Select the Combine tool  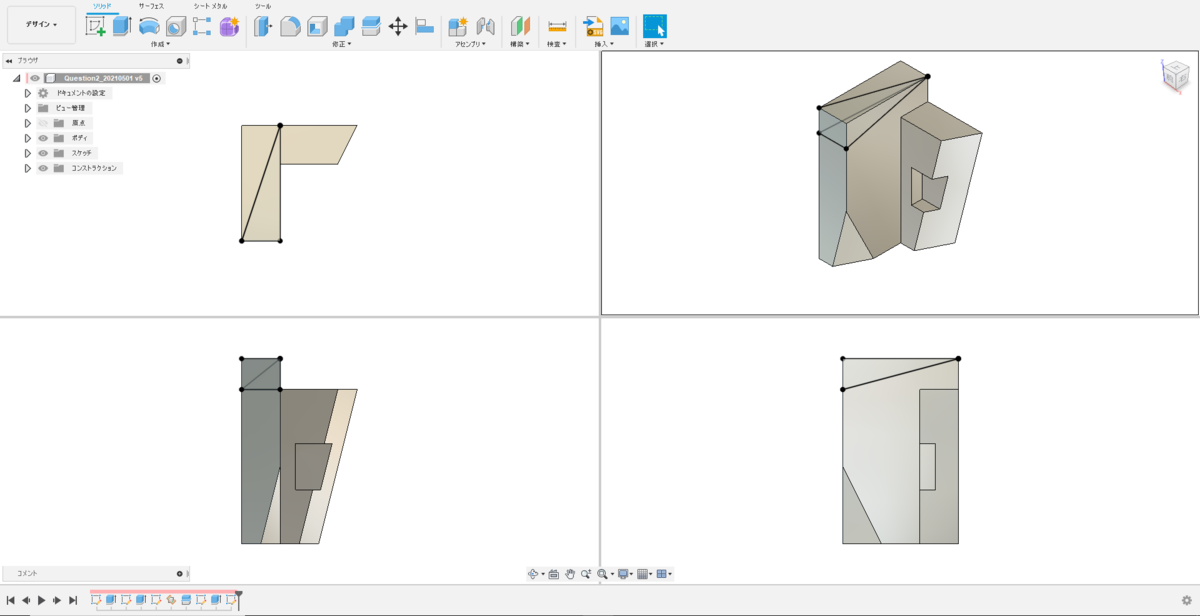[x=344, y=27]
